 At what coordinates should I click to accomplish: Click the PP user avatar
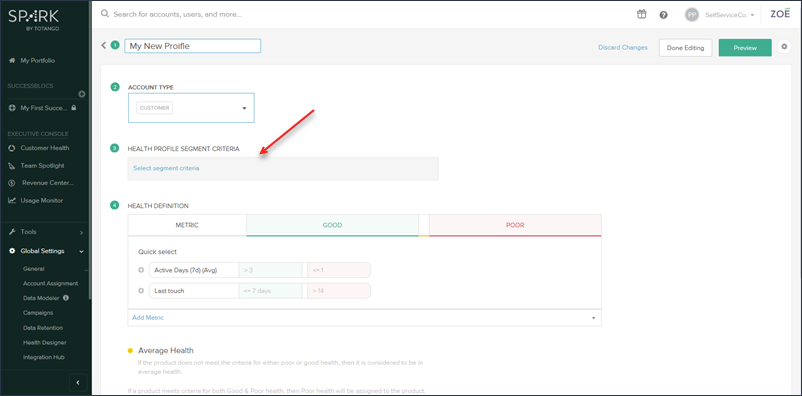(692, 15)
